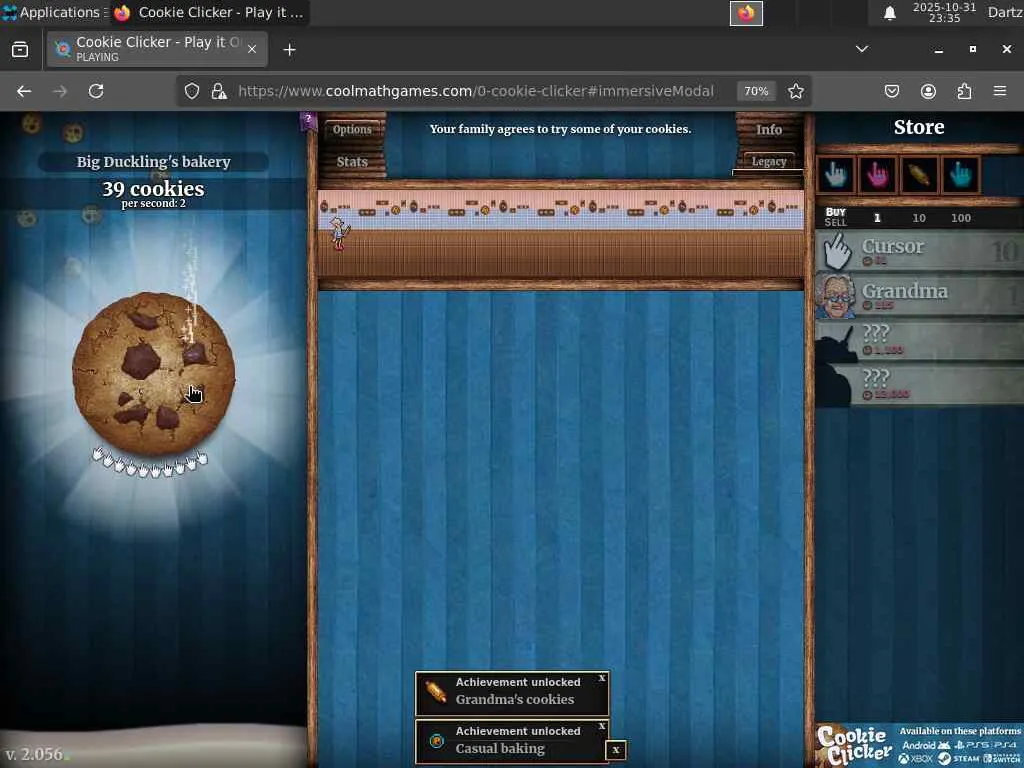Buy the first blue cursor upgrade
This screenshot has height=768, width=1024.
pyautogui.click(x=836, y=175)
